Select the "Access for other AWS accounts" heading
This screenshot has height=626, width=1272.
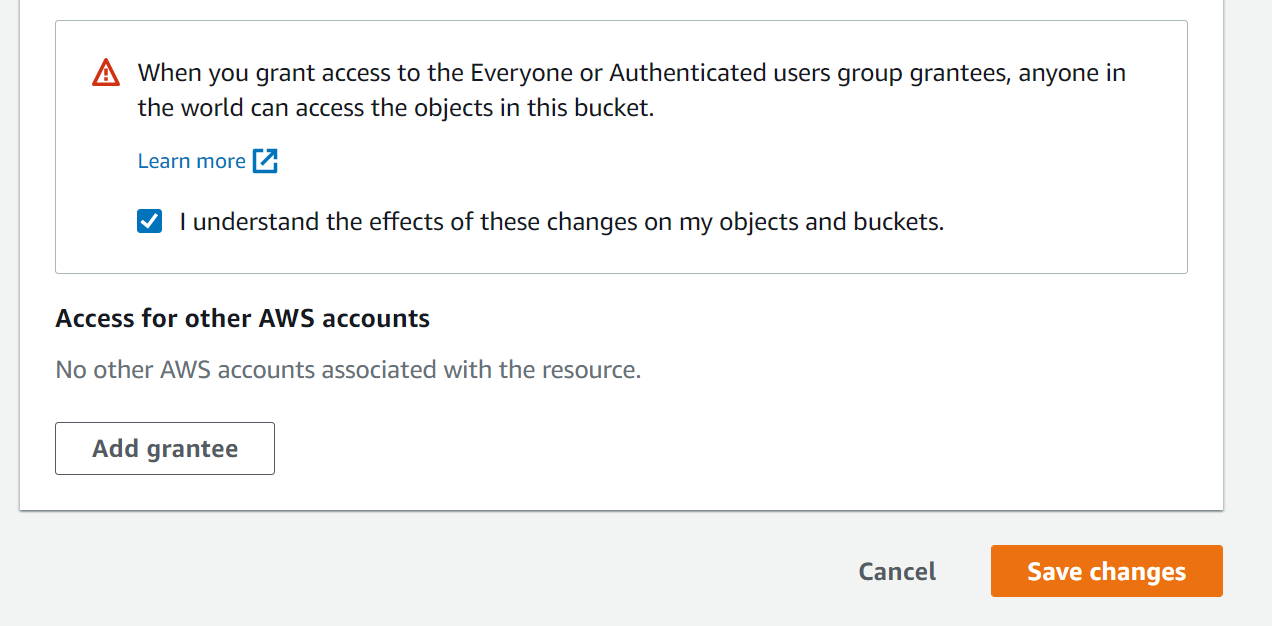click(x=243, y=318)
